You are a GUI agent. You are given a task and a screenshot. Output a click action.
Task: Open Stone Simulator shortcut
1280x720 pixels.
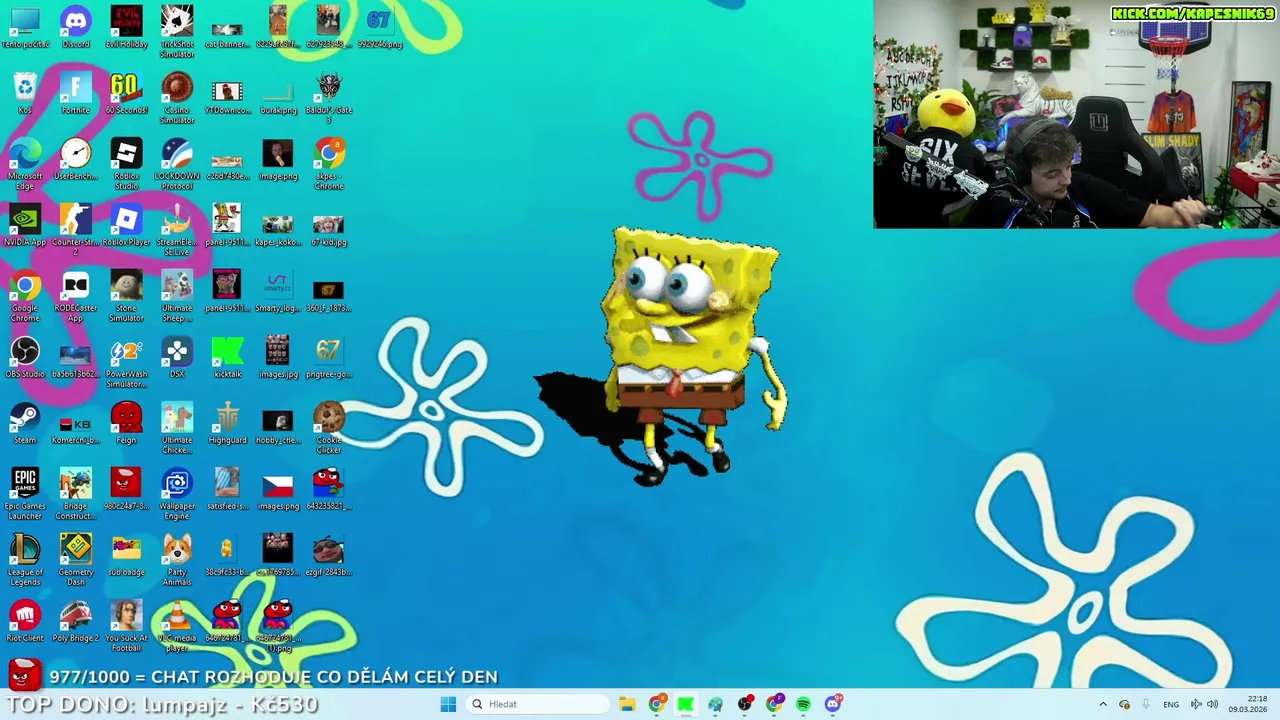pos(126,295)
